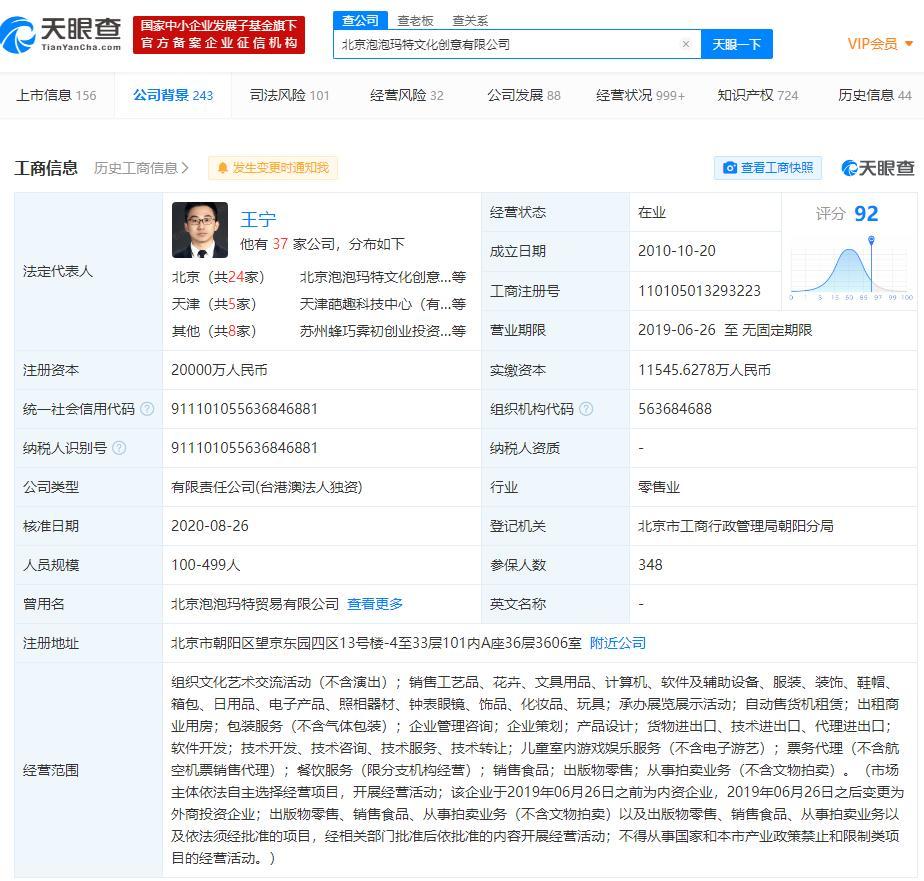Click 零售业 industry value
924x881 pixels.
tap(659, 487)
